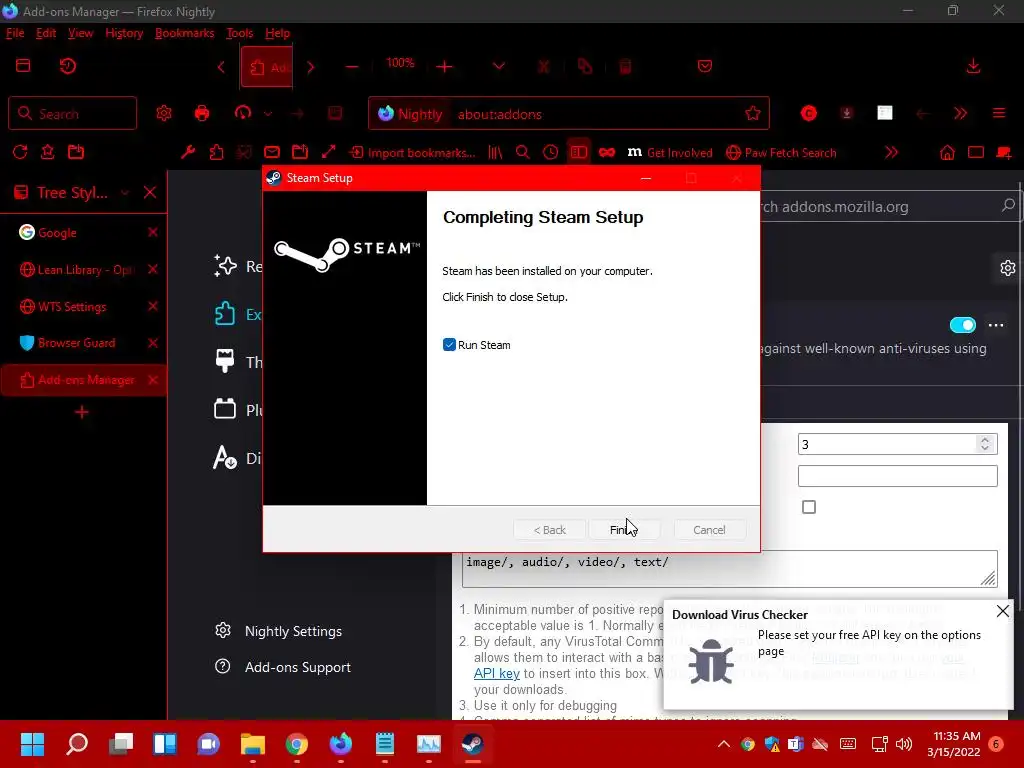Open the Firefox hamburger application menu
Screen dimensions: 1024x768
click(x=999, y=114)
